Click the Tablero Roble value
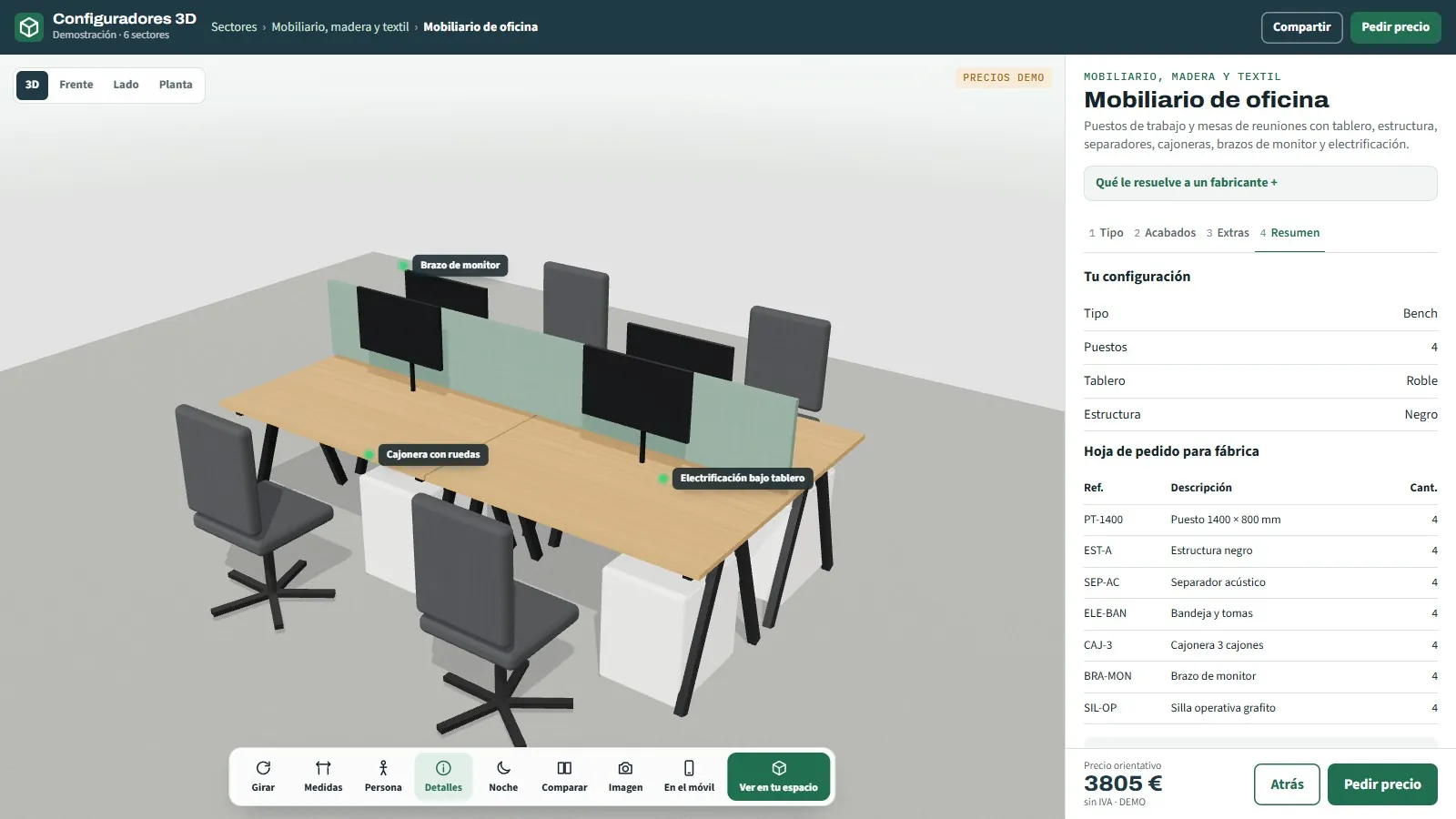The height and width of the screenshot is (819, 1456). coord(1421,381)
